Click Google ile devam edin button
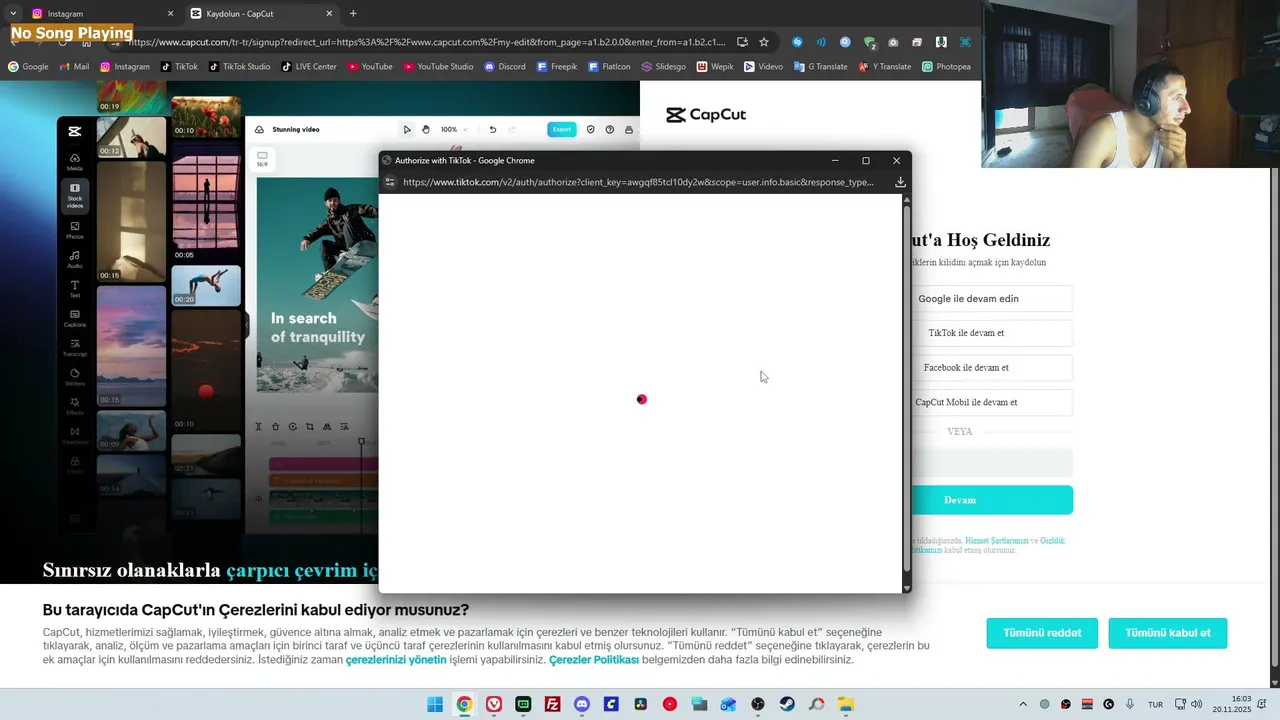1280x720 pixels. [990, 298]
